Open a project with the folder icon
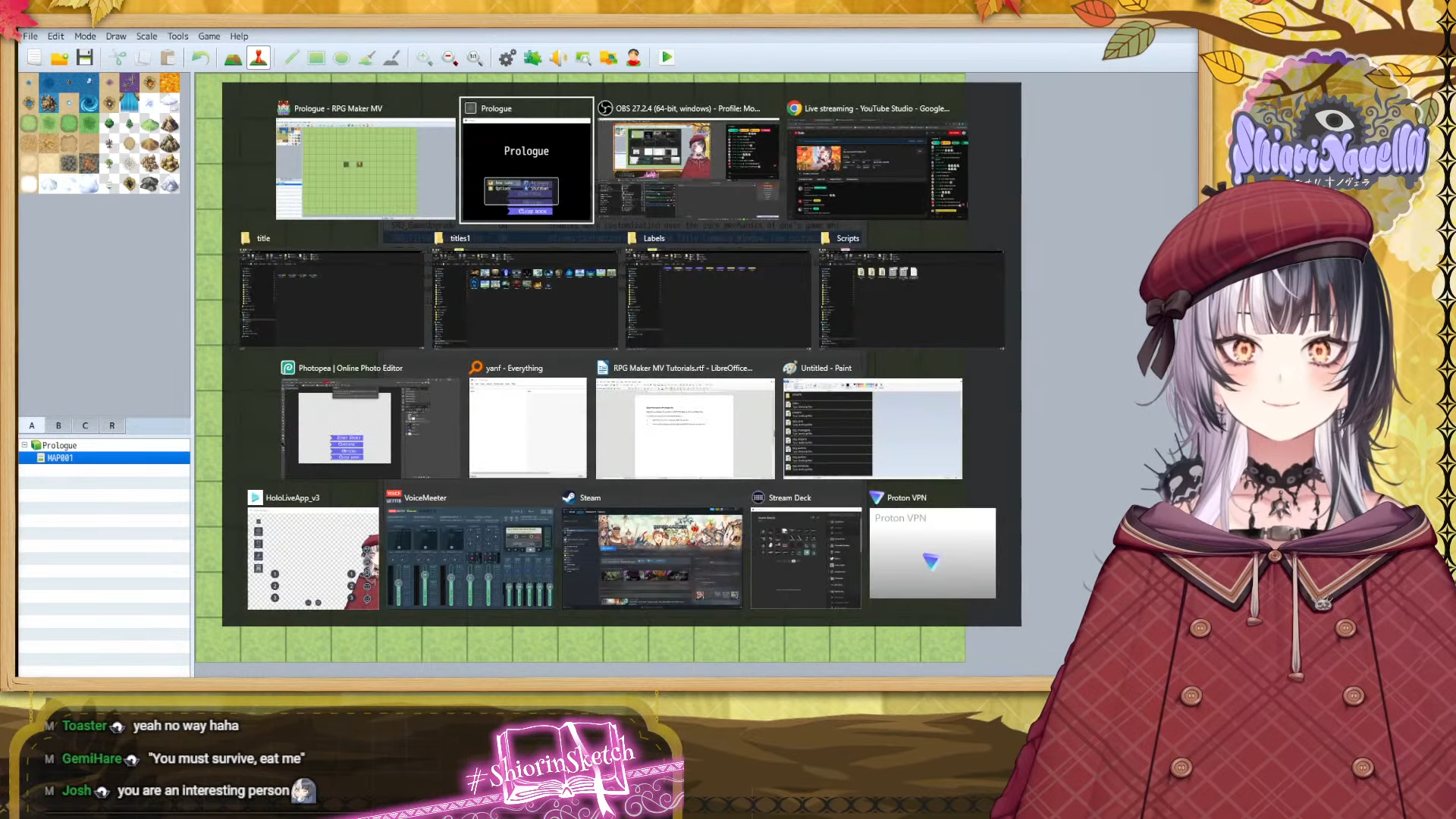Image resolution: width=1456 pixels, height=819 pixels. [x=59, y=58]
